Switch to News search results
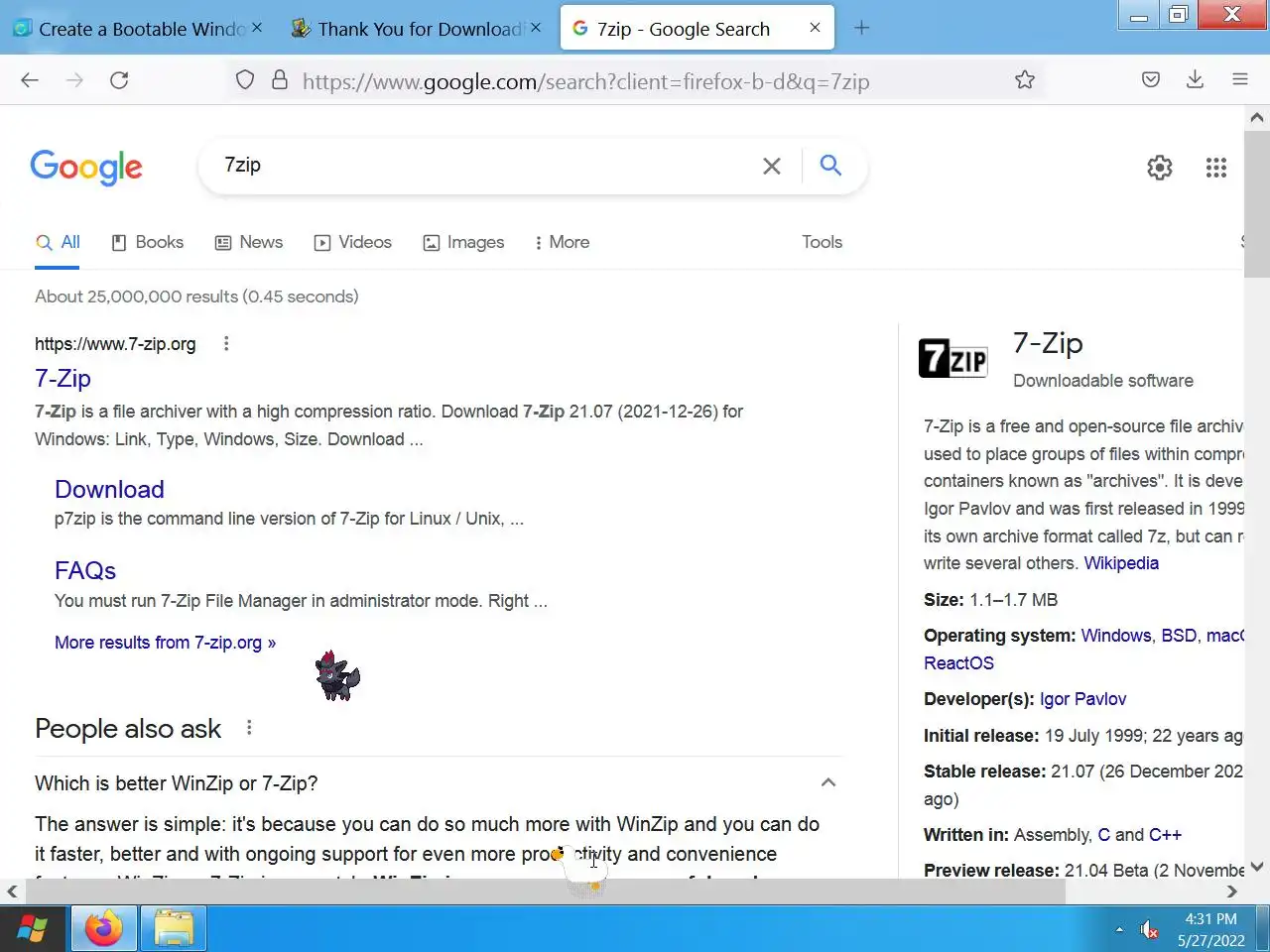The image size is (1270, 952). (x=249, y=242)
